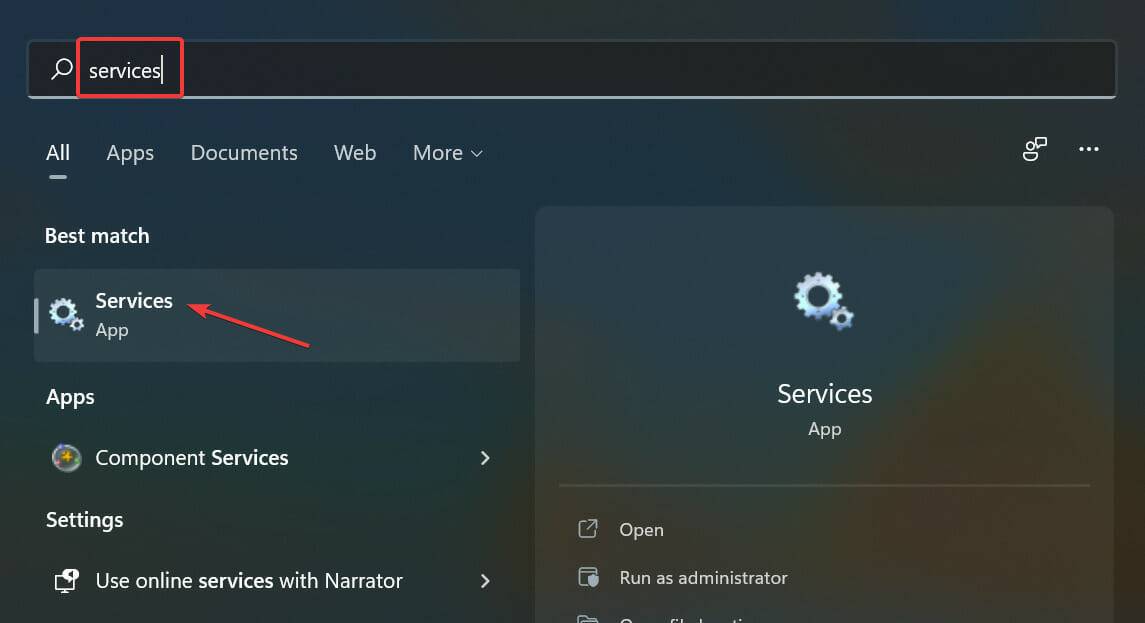Switch to the Documents tab
The image size is (1145, 623).
tap(243, 152)
